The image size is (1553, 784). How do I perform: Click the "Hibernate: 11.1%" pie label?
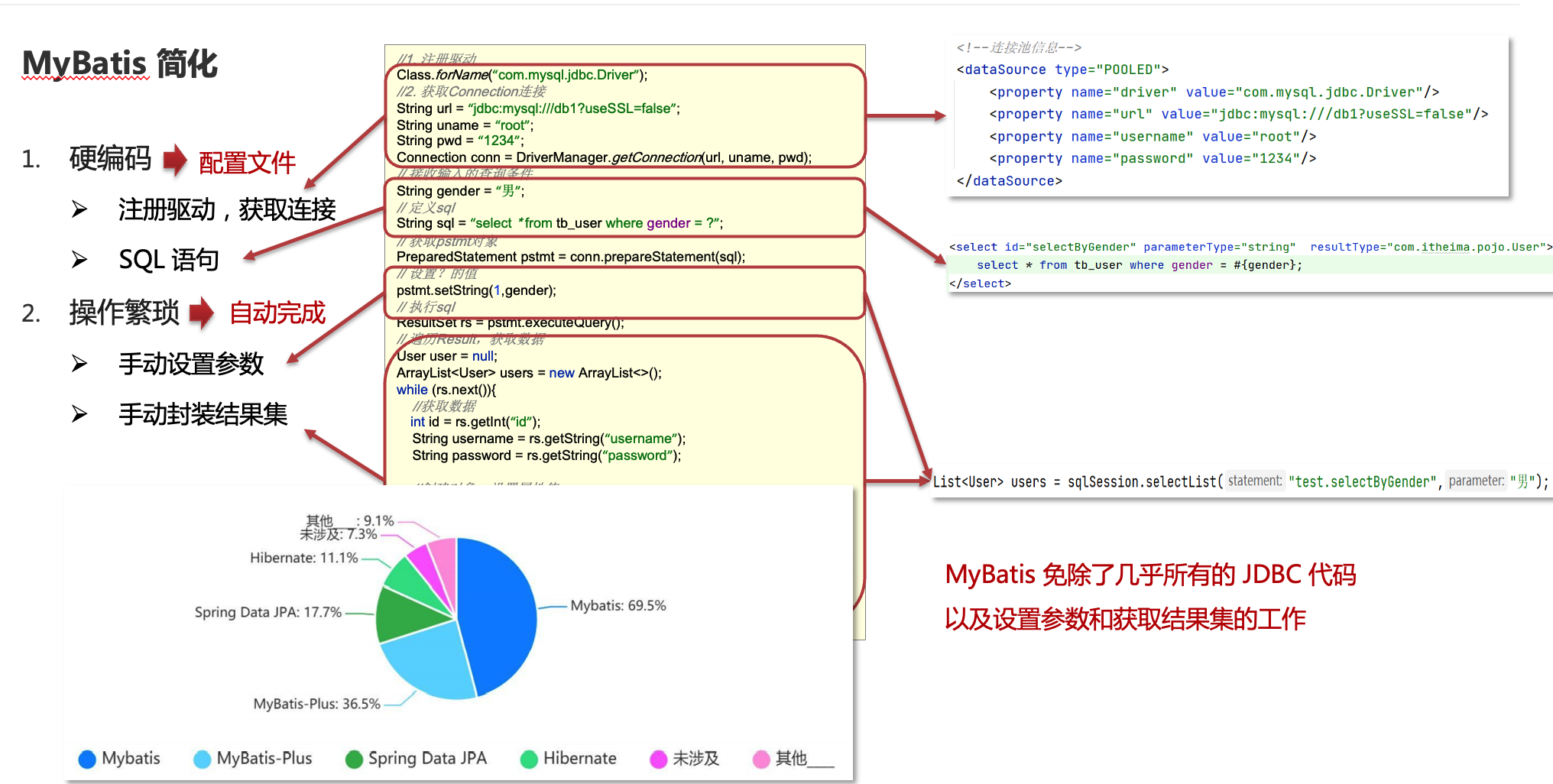pos(304,558)
